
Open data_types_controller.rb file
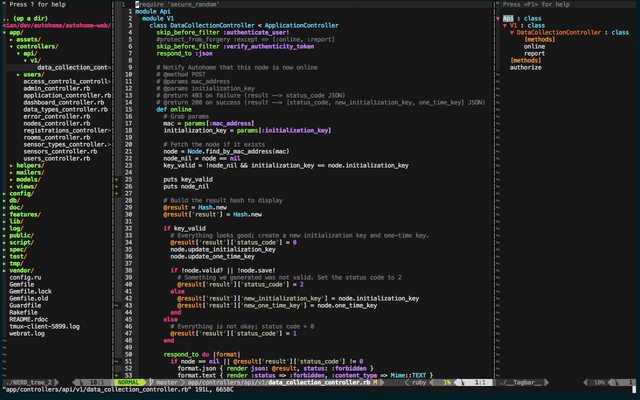pos(65,109)
